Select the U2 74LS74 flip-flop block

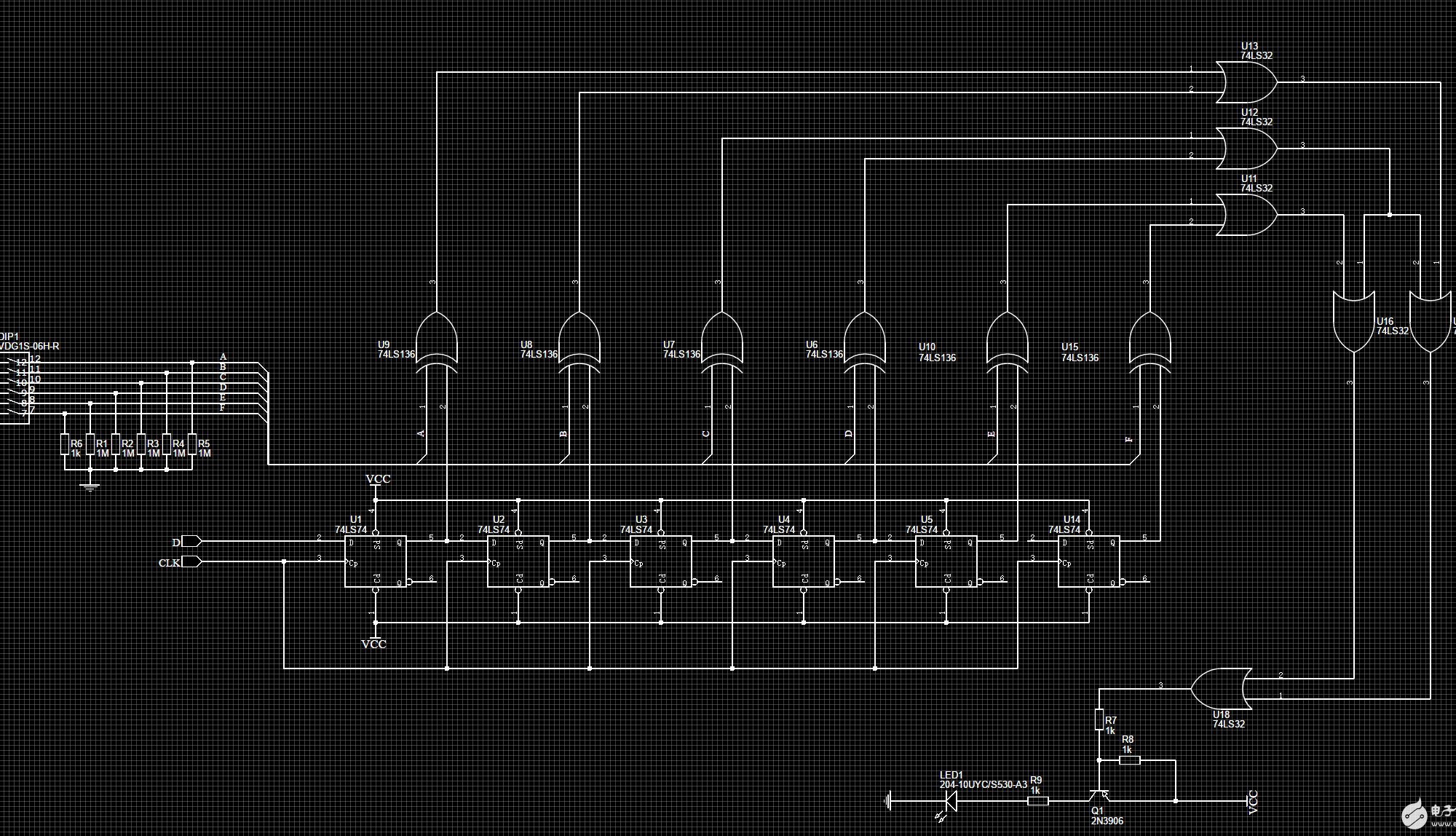pos(518,561)
